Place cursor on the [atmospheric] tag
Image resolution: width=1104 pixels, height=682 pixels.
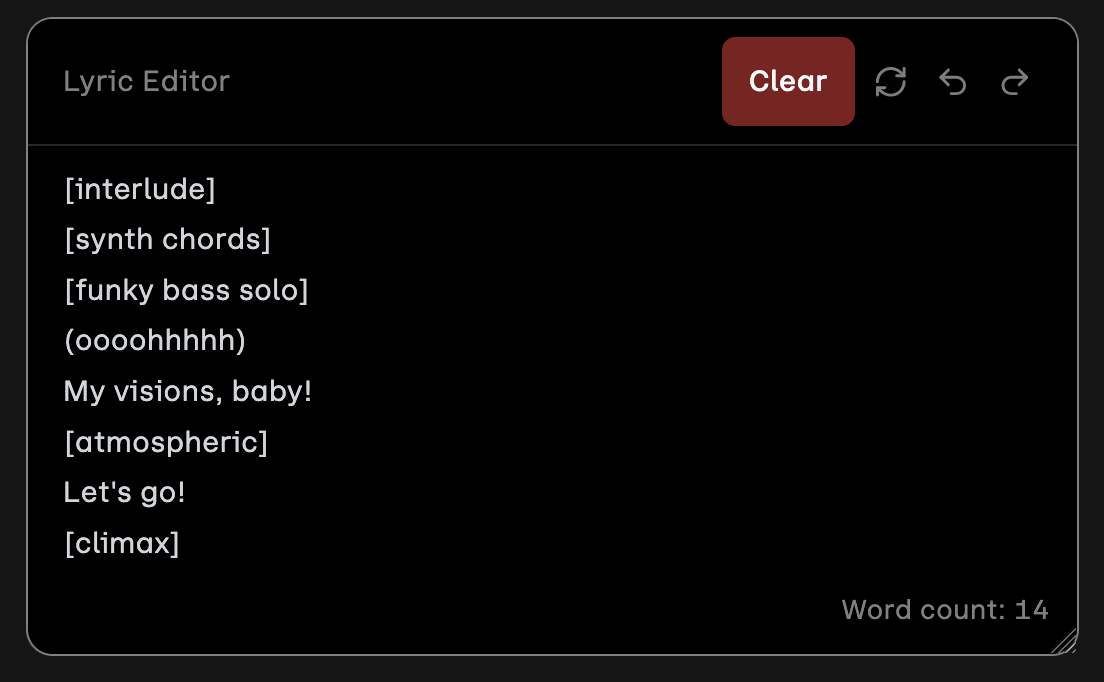165,442
